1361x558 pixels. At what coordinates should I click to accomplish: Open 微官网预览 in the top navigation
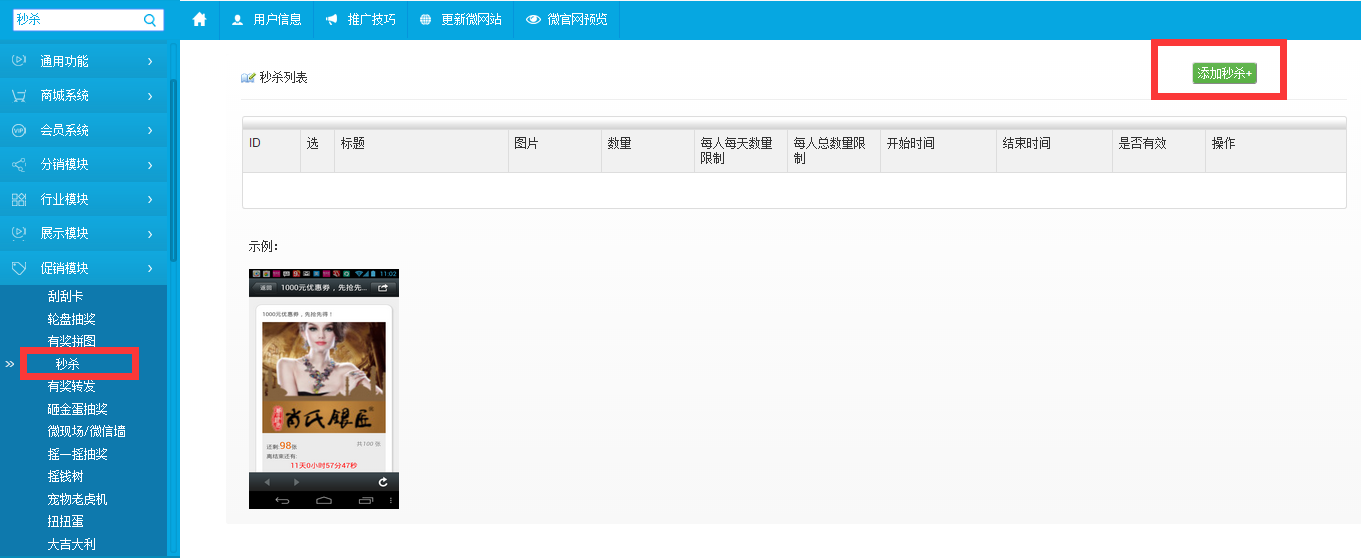point(566,20)
